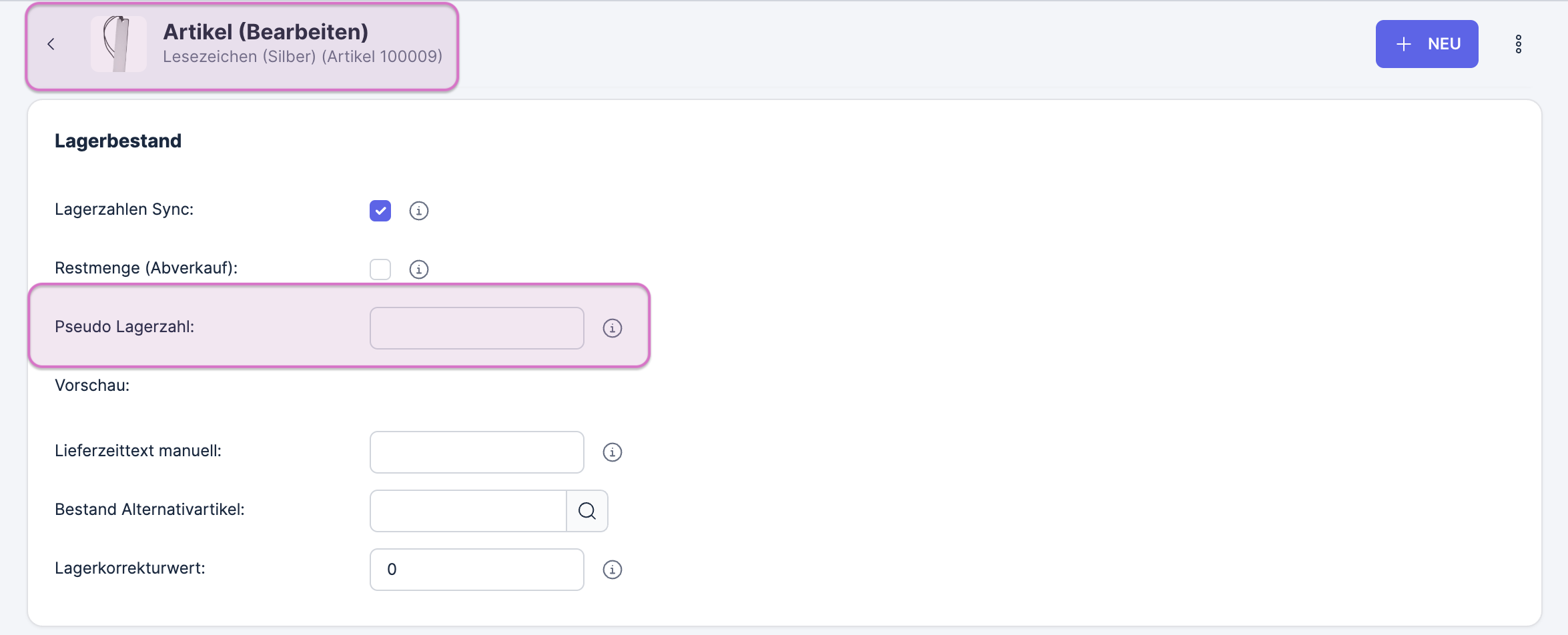This screenshot has height=635, width=1568.
Task: Show info for Lagerkorrekturwert
Action: pos(612,570)
